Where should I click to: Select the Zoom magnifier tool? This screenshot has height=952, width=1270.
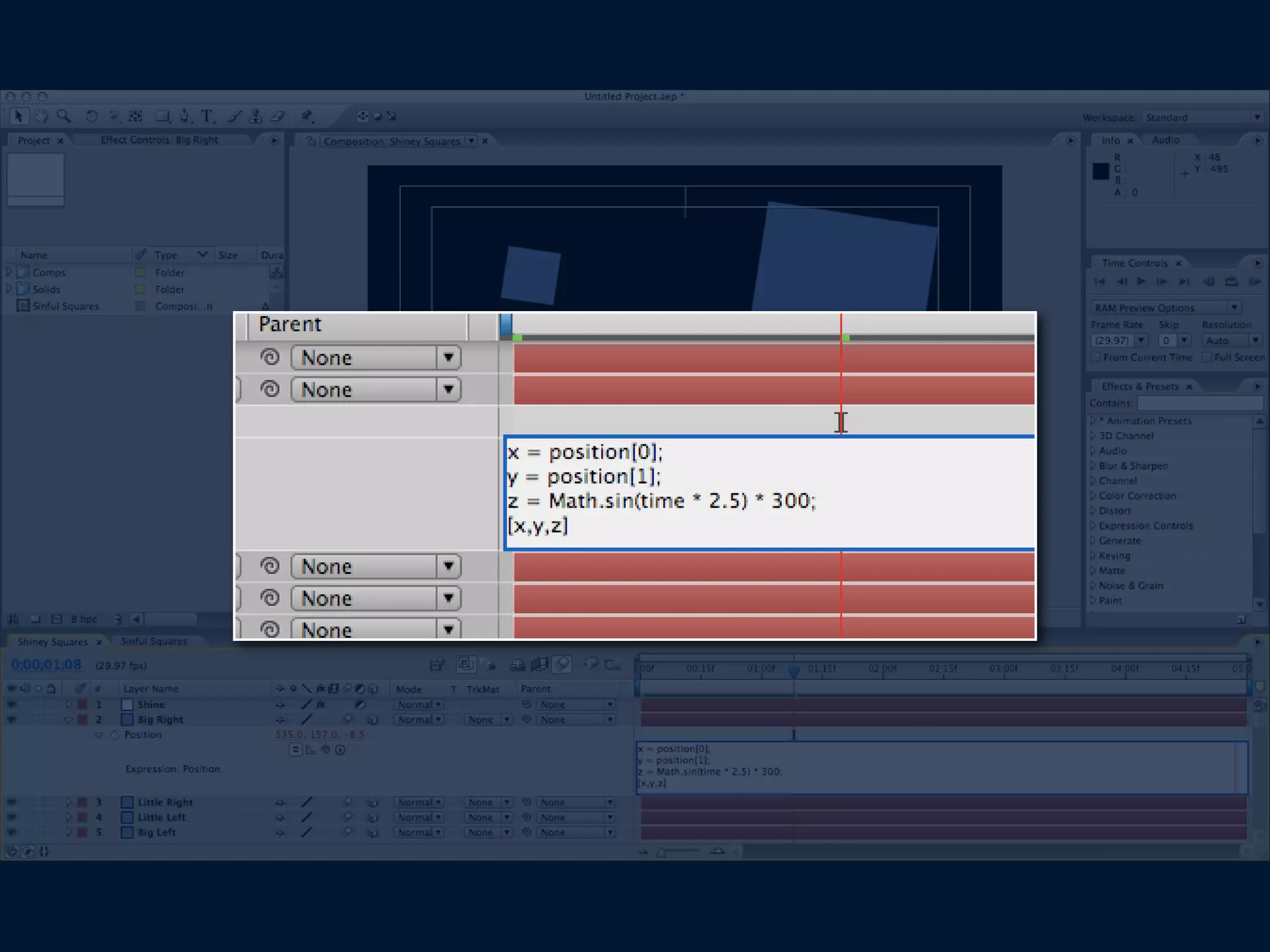[63, 117]
